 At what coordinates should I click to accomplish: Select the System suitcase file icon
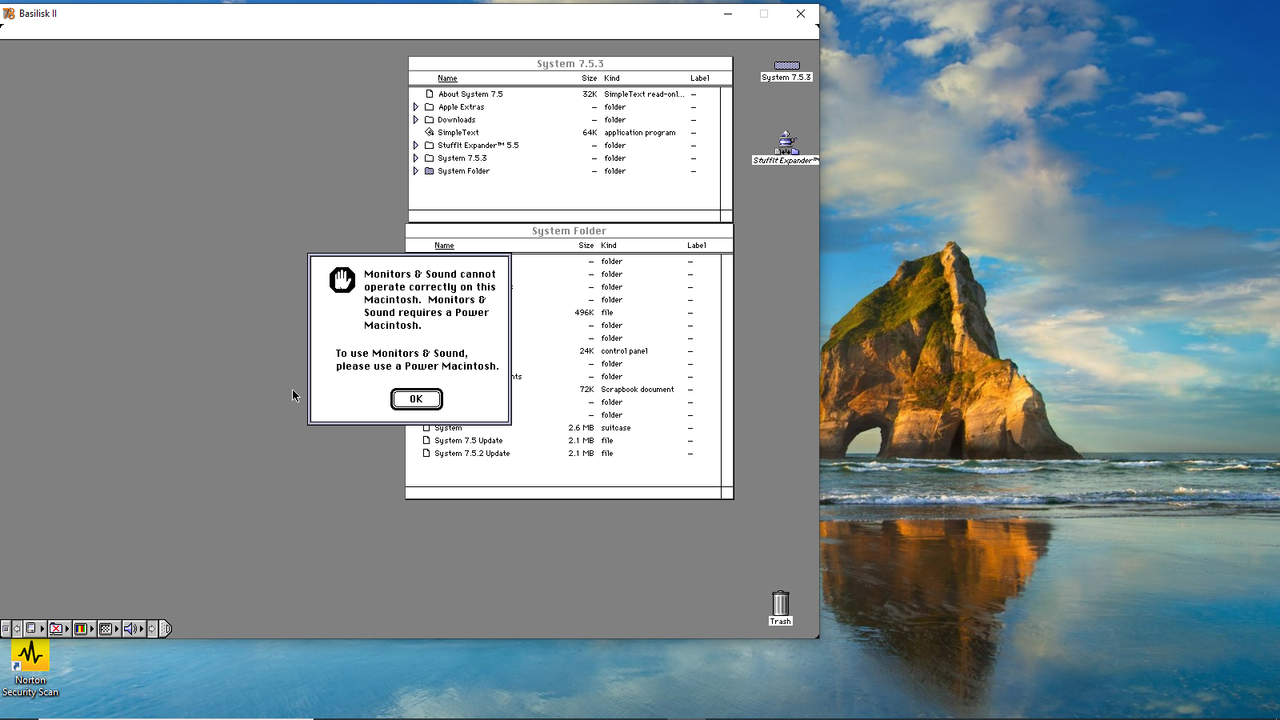(426, 428)
